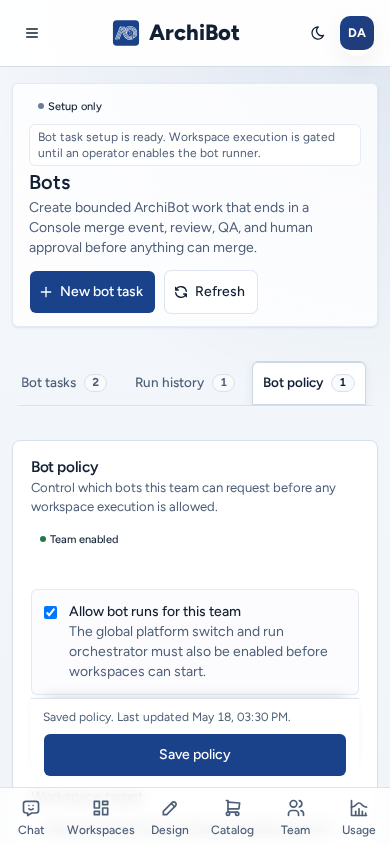Select the Bot policy tab
390x844 pixels.
coord(309,383)
